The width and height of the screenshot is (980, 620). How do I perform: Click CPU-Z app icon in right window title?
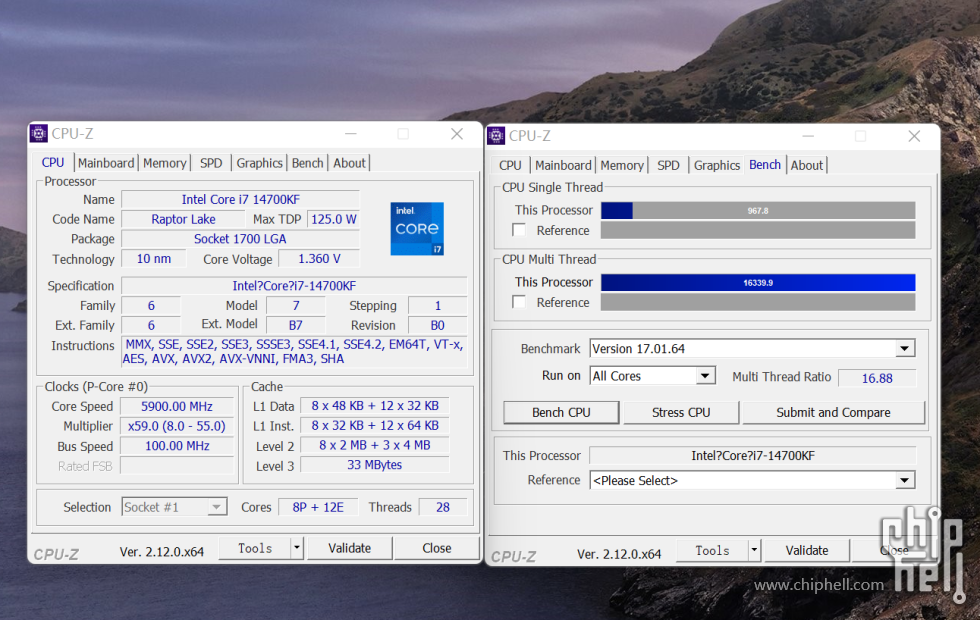point(496,136)
